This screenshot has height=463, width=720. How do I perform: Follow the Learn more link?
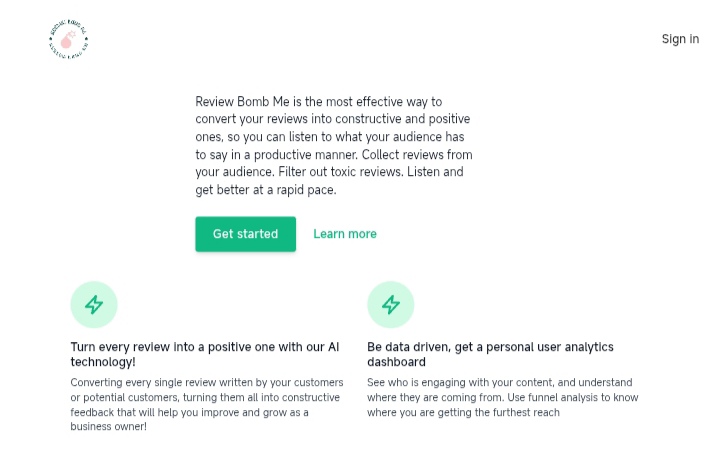click(345, 234)
